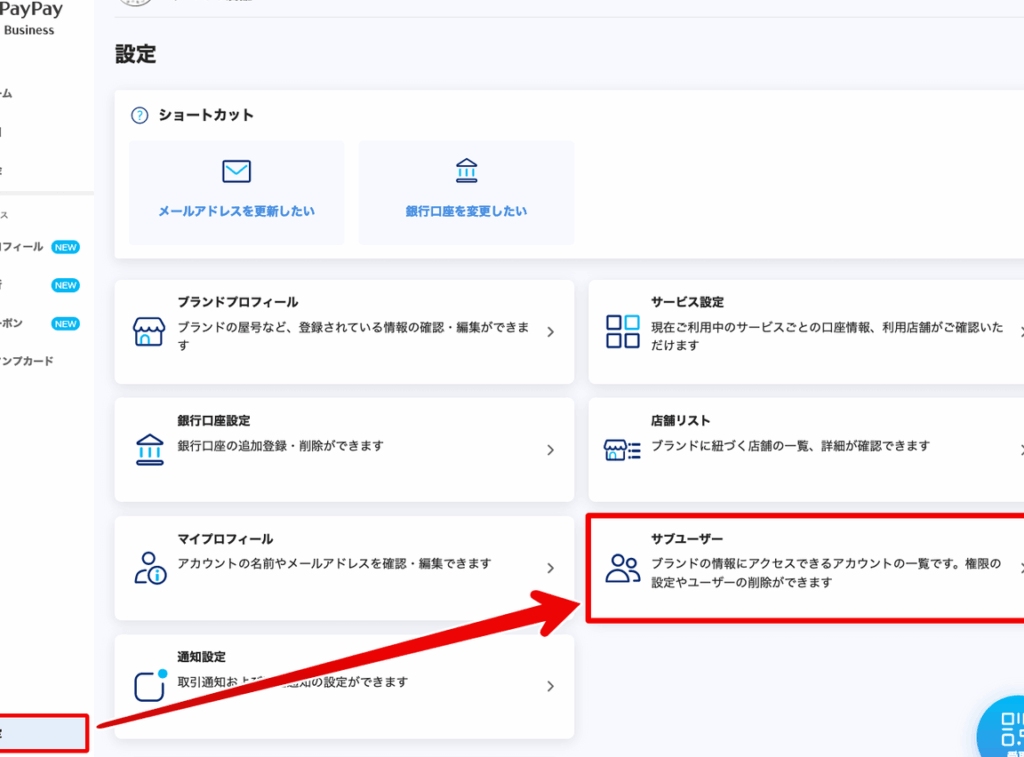Select the highlighted settings item in the sidebar
This screenshot has height=757, width=1024.
pos(42,733)
